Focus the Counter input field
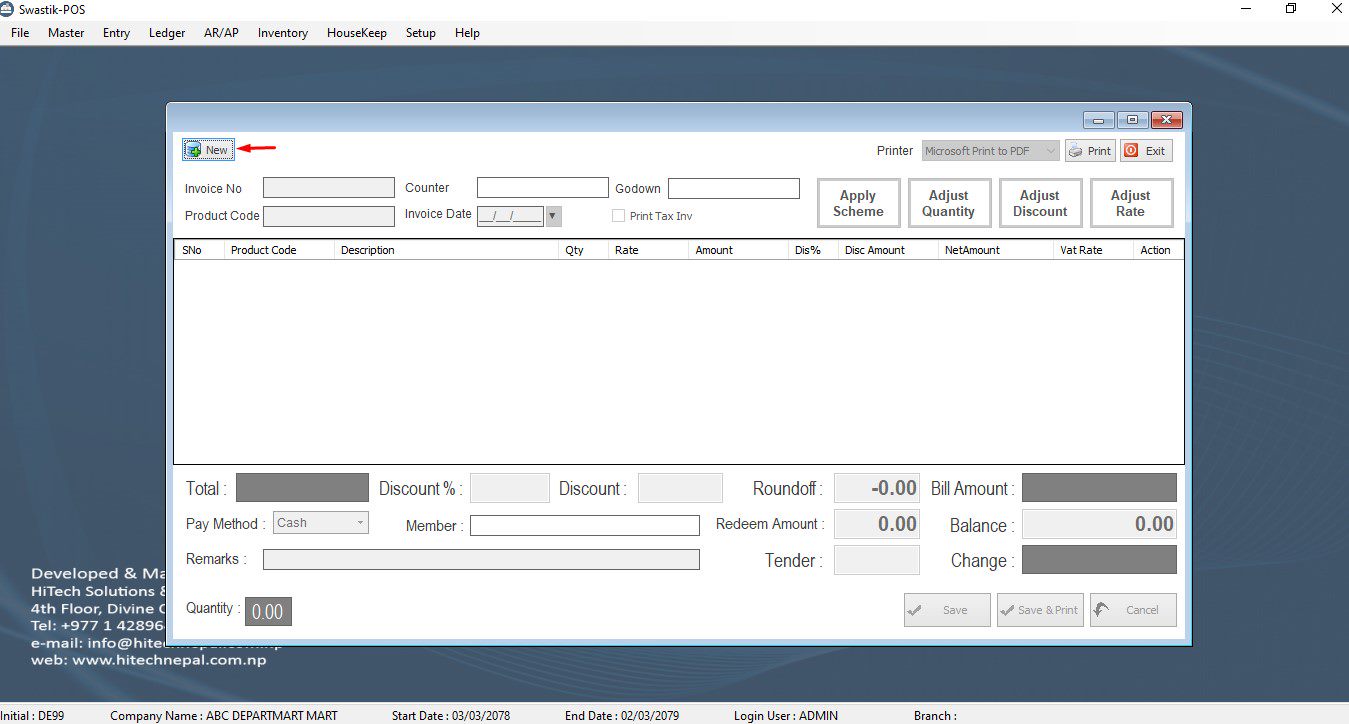 542,188
